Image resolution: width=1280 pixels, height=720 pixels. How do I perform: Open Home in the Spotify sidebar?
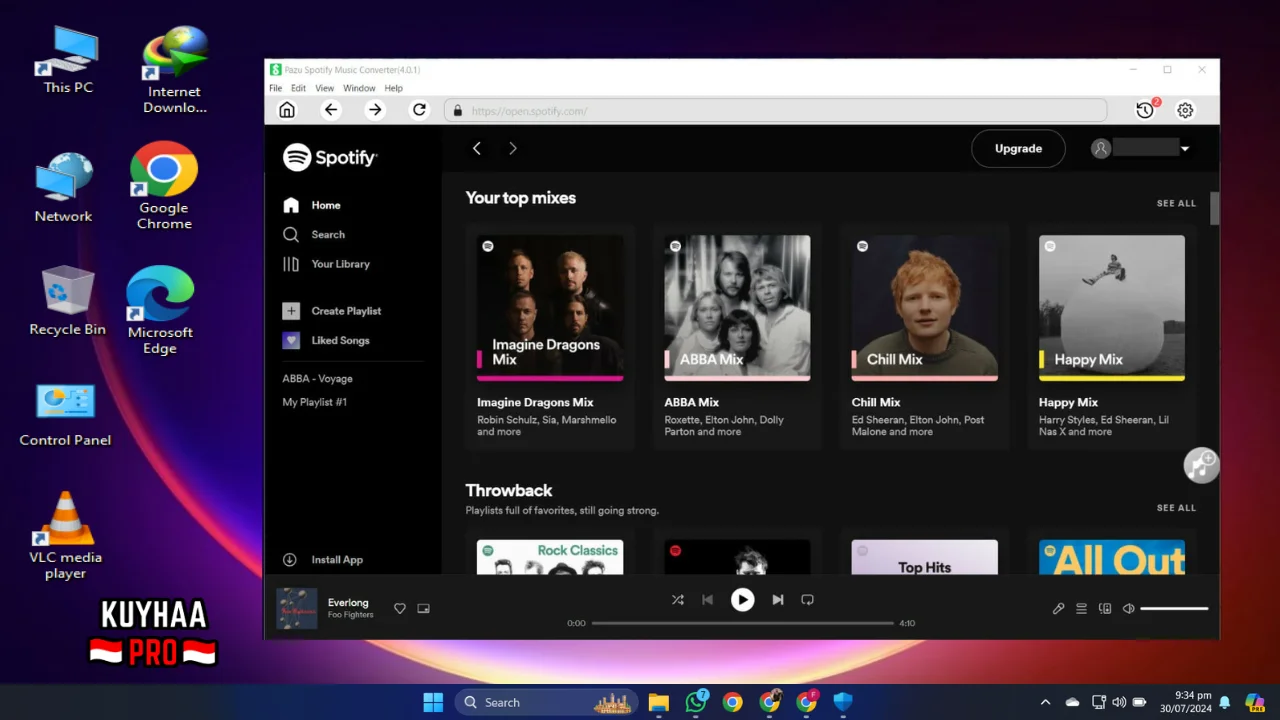click(313, 205)
